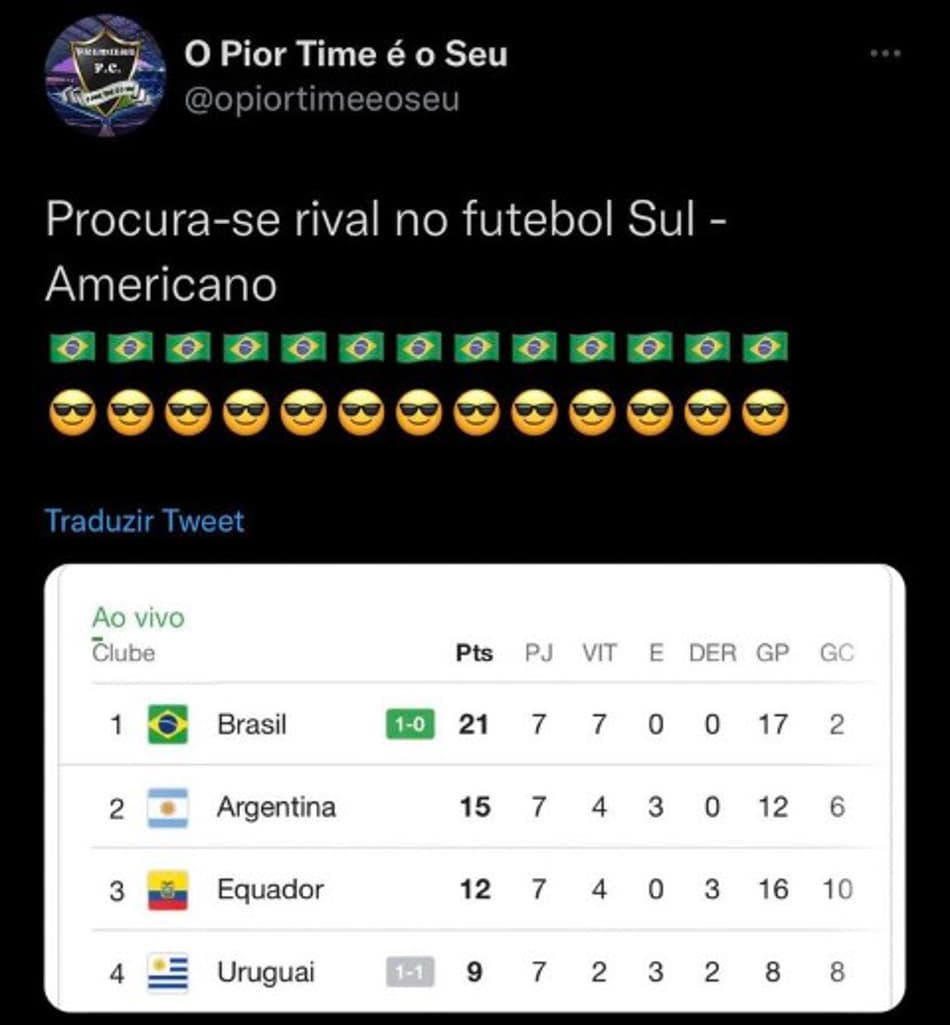Click the GP goals column header
The width and height of the screenshot is (950, 1025).
[773, 652]
